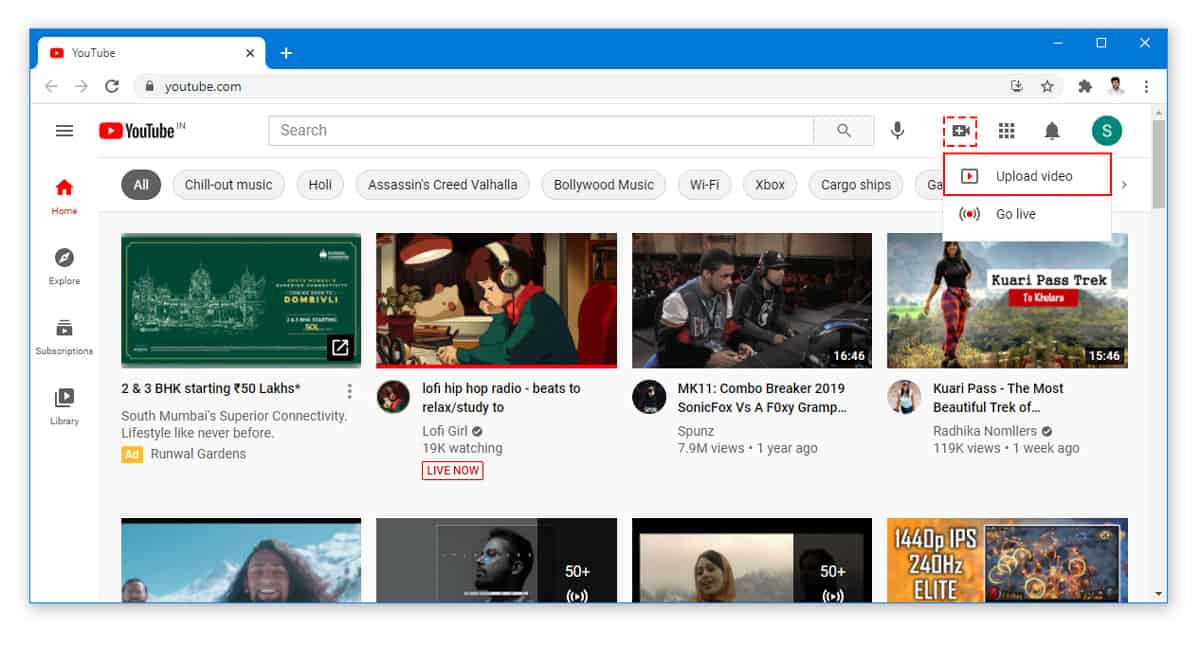Select the All filter chip
1200x645 pixels.
coord(141,185)
